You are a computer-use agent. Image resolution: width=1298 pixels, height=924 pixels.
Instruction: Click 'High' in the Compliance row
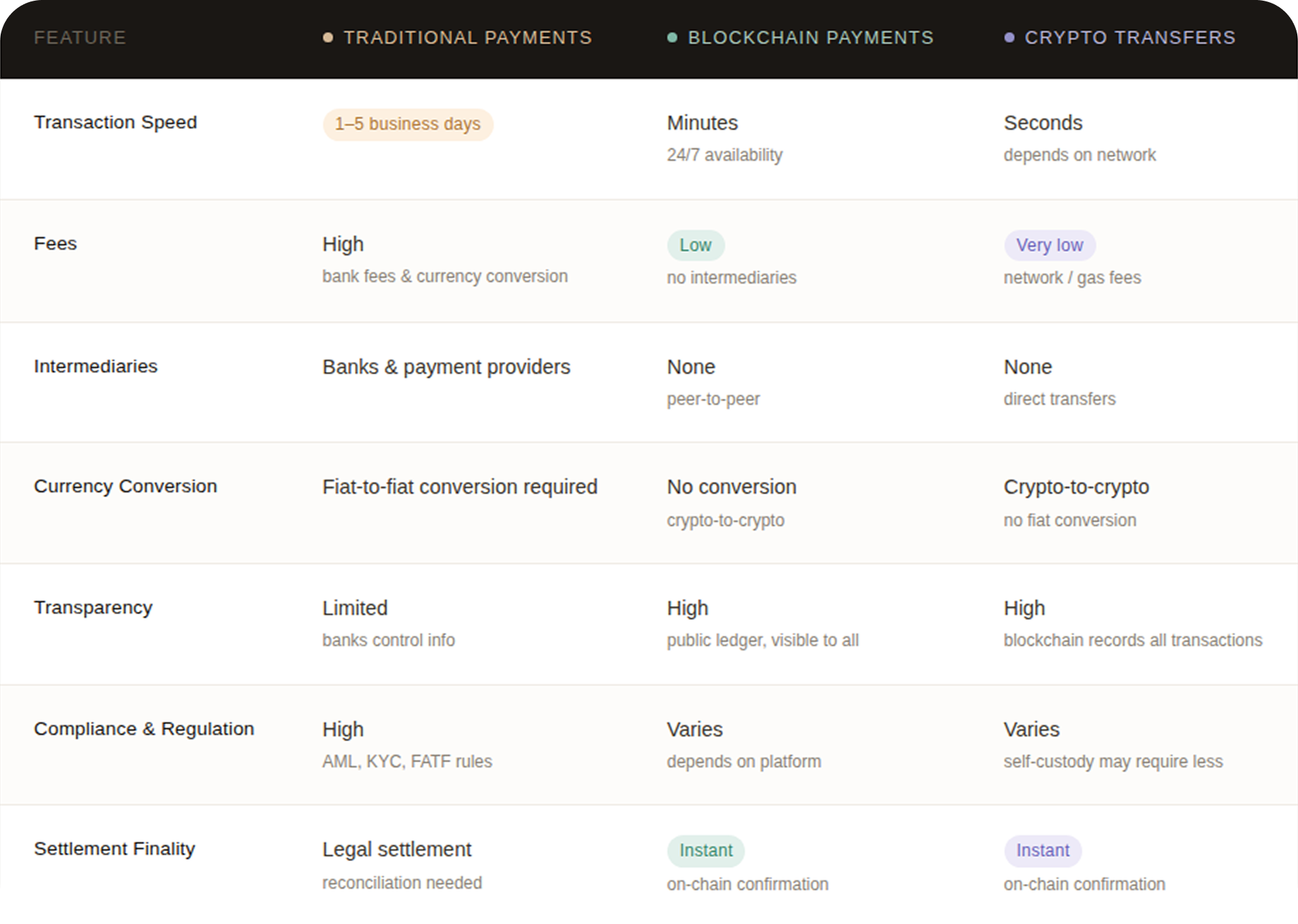coord(343,729)
